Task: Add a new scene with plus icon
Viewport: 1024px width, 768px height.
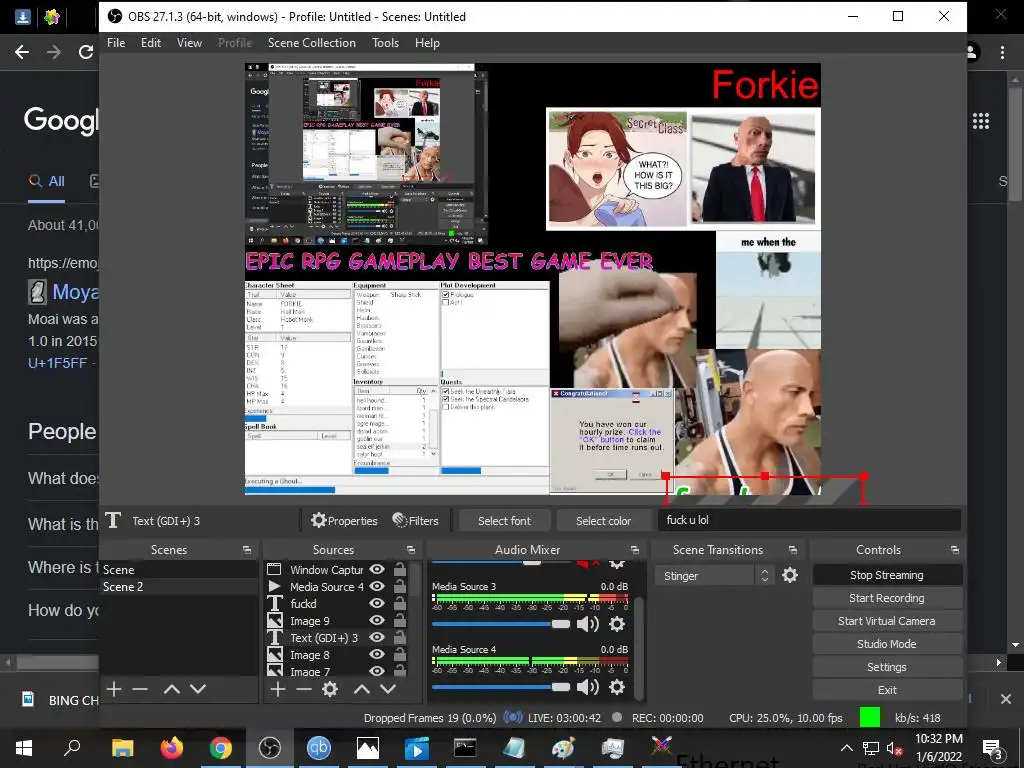Action: click(x=114, y=689)
